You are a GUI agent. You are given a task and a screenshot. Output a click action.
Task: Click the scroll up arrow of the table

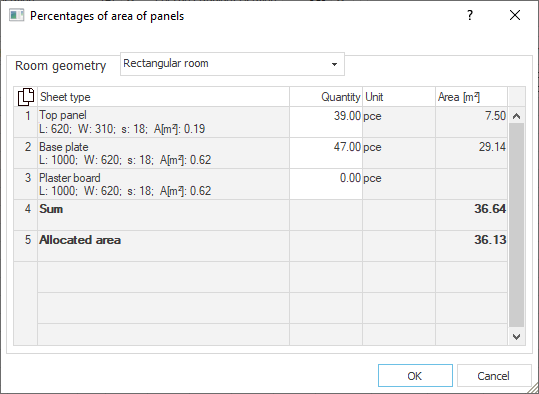pos(516,116)
